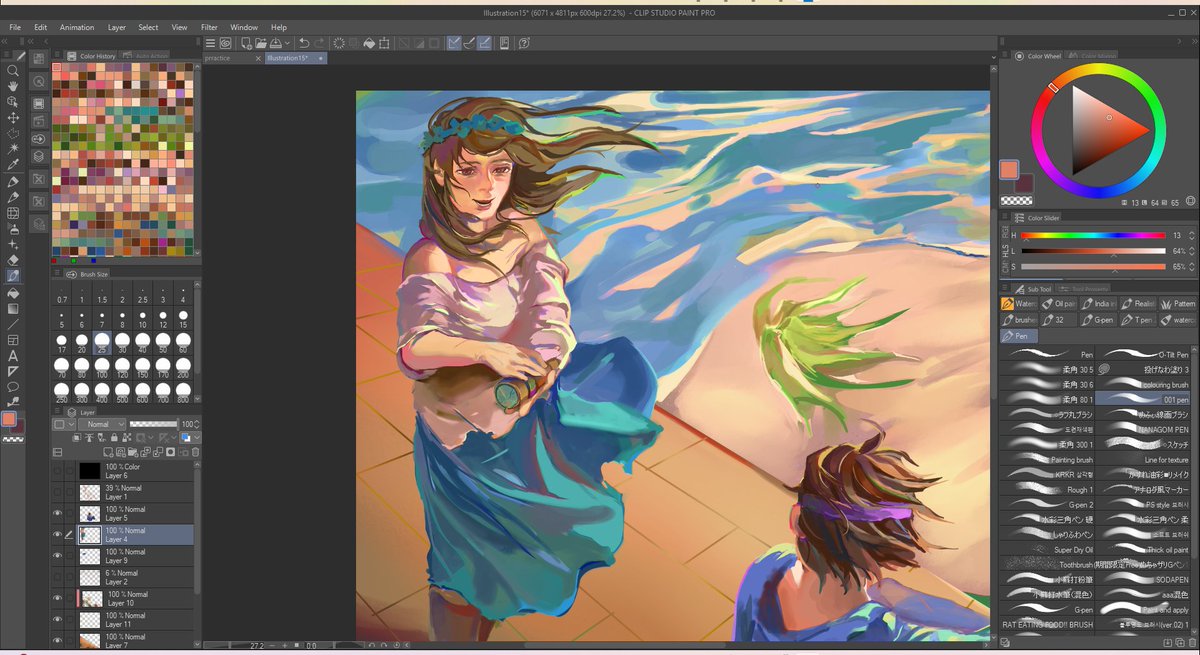1200x655 pixels.
Task: Click the Hue slider bar
Action: coord(1093,235)
